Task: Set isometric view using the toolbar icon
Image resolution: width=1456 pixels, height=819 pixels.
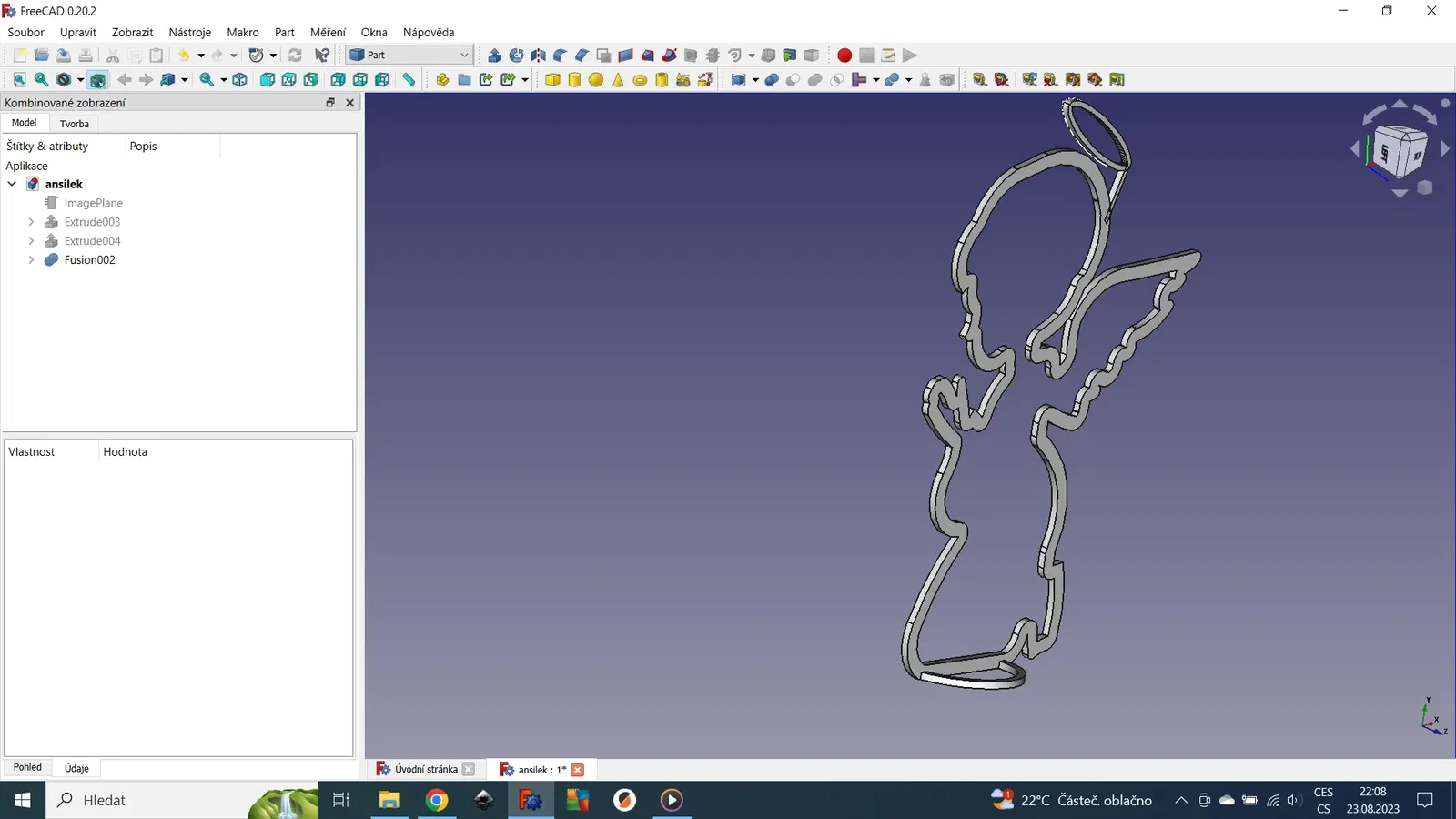Action: (x=240, y=80)
